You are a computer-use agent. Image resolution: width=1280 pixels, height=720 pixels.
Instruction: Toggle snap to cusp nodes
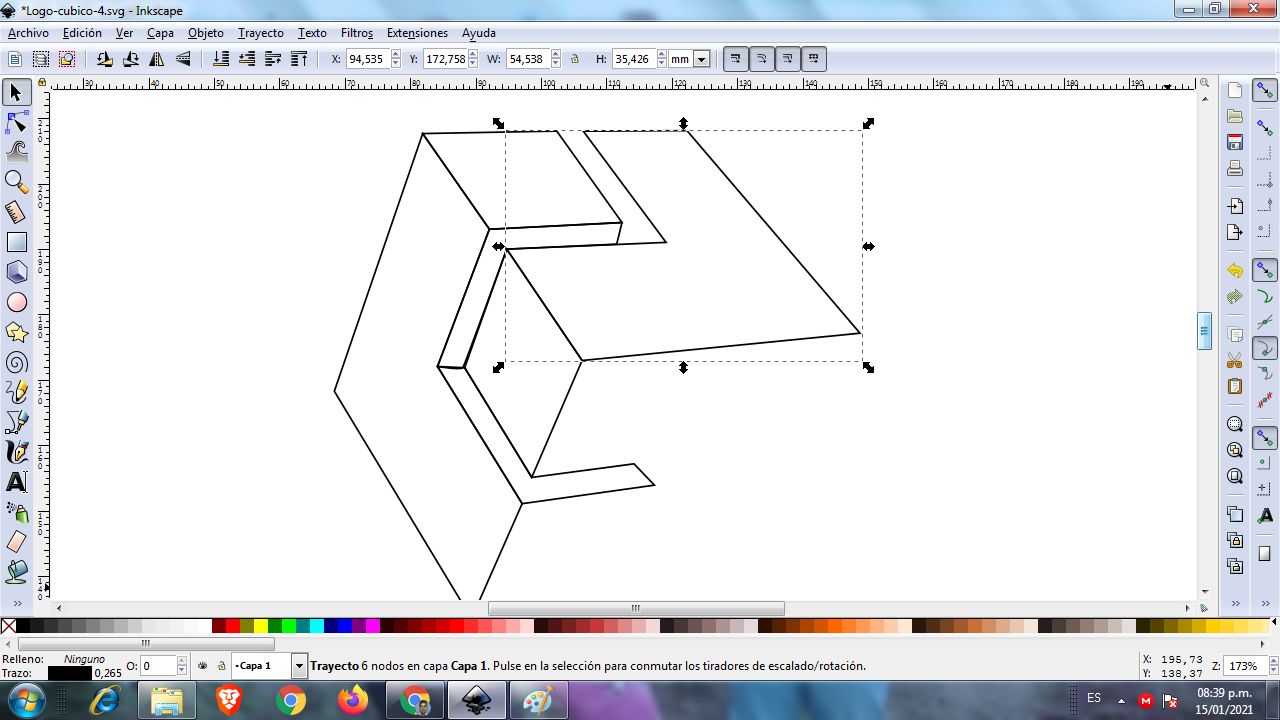1265,349
